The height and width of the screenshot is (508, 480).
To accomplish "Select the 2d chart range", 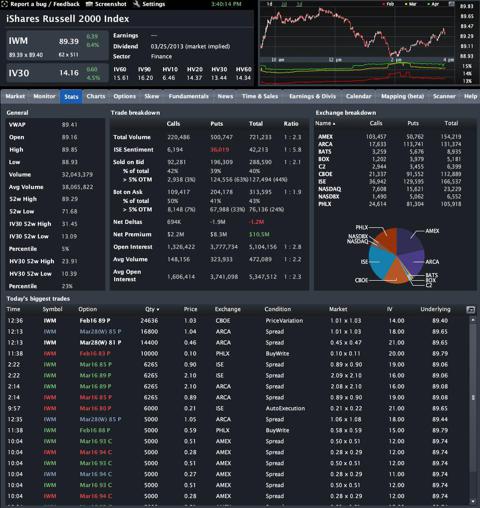I will coord(284,4).
